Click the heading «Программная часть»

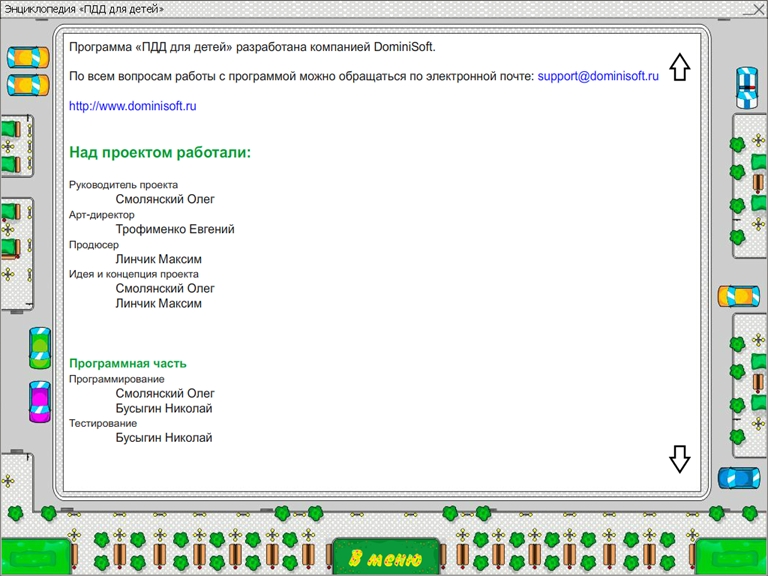pos(128,363)
